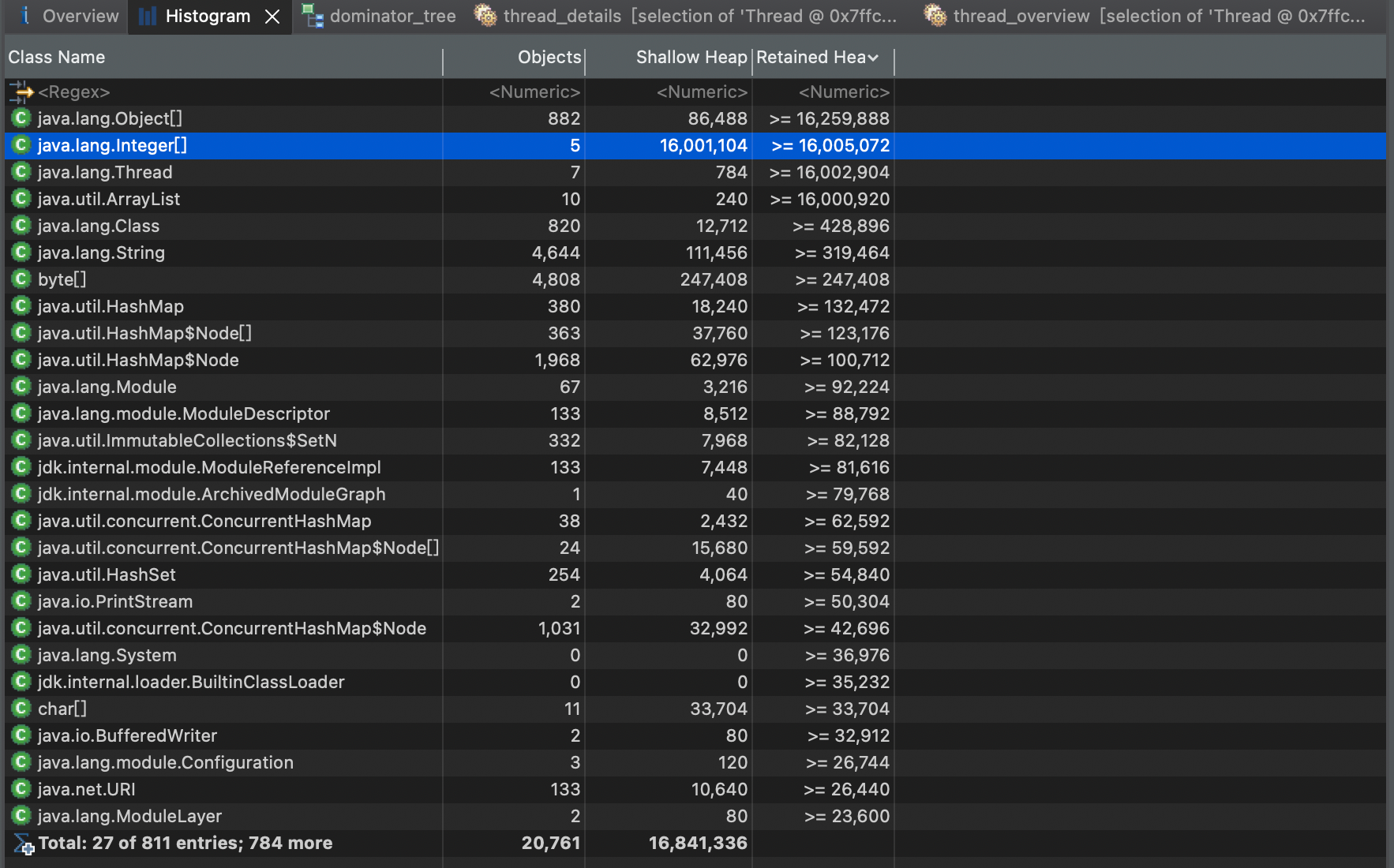The width and height of the screenshot is (1394, 868).
Task: Sort by Shallow Heap column header
Action: point(669,58)
